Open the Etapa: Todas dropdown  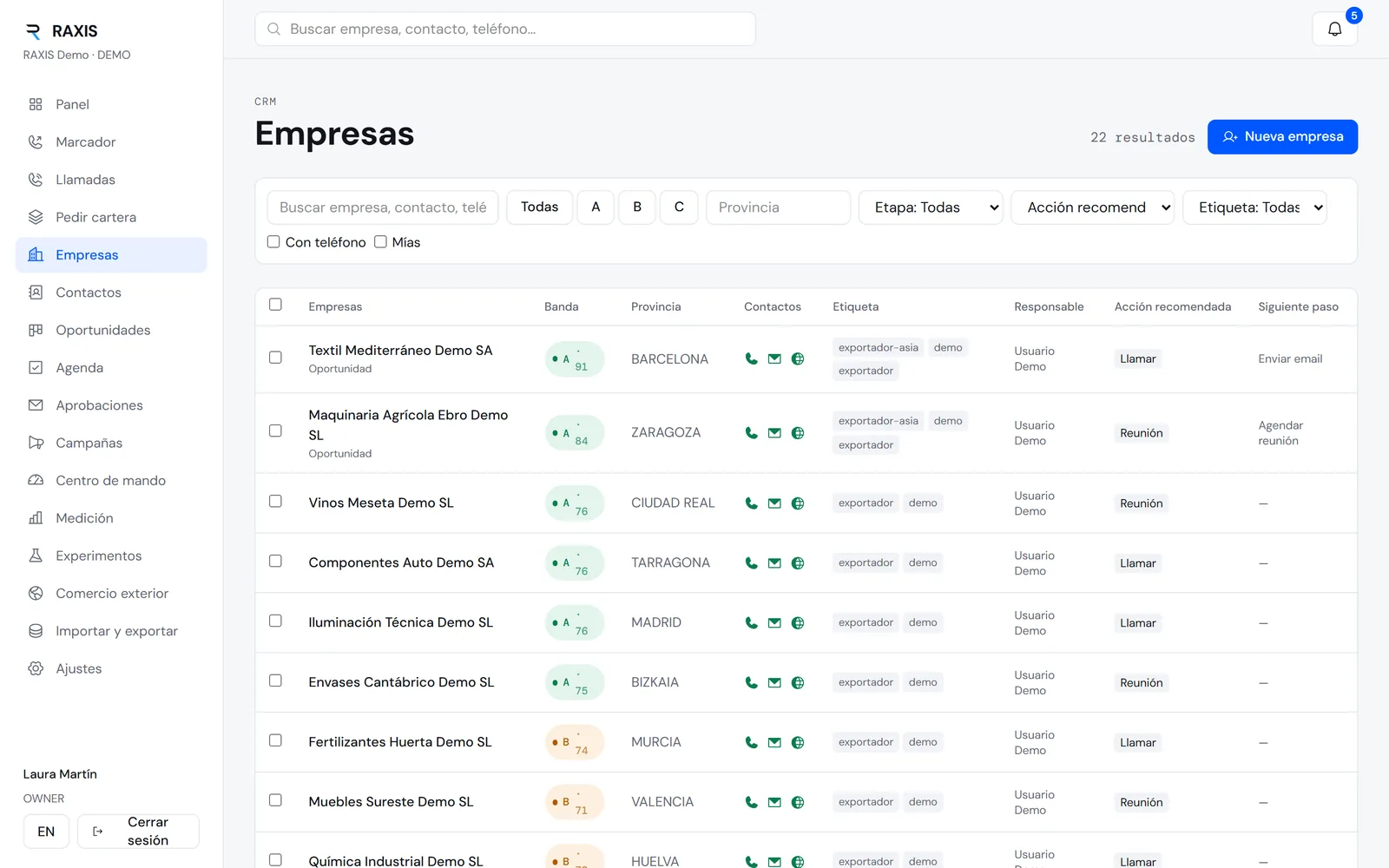(x=931, y=207)
